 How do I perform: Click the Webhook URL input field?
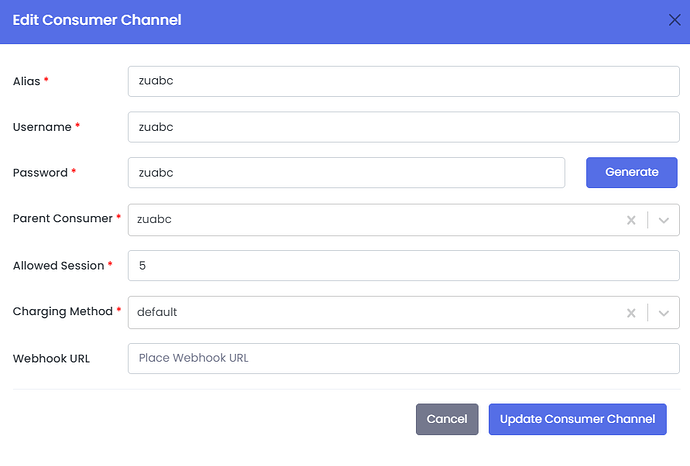(403, 358)
